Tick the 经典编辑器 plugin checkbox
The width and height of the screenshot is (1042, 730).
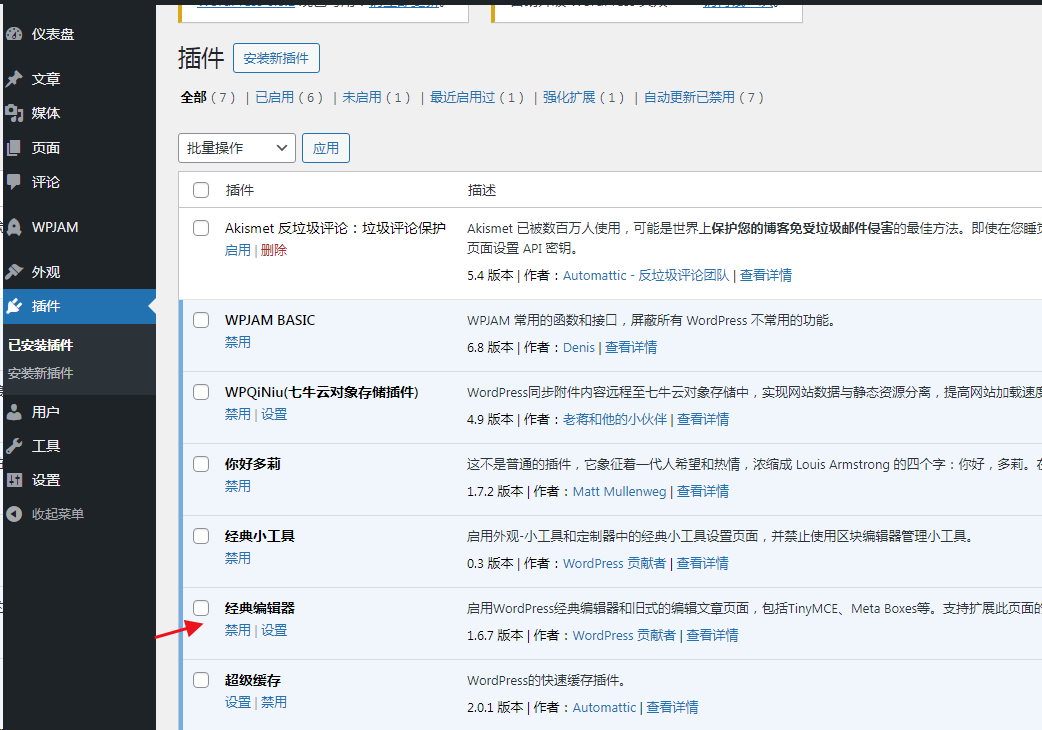coord(201,608)
